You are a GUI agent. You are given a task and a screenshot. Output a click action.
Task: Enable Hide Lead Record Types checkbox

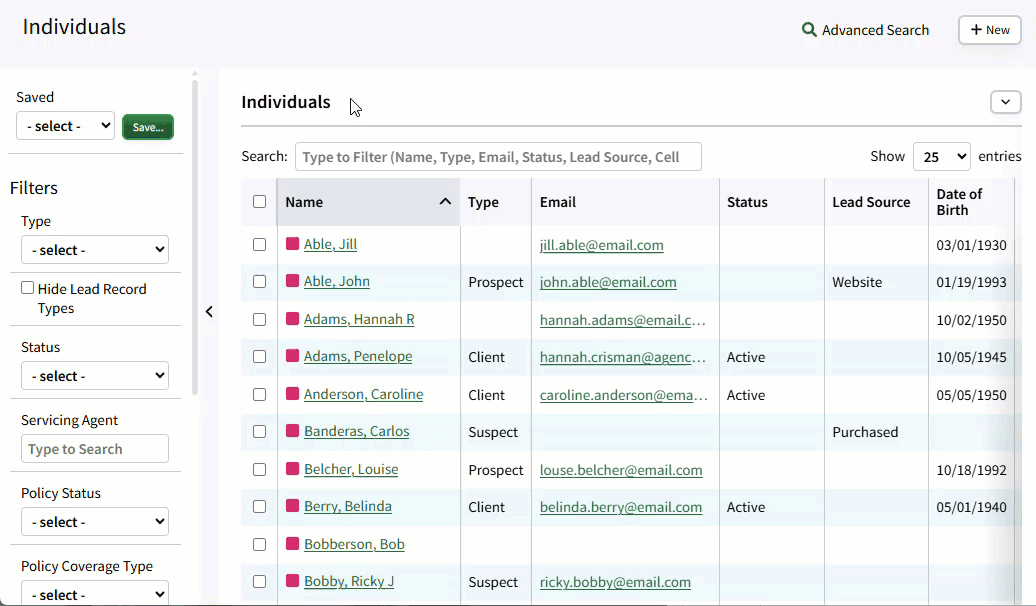click(x=27, y=287)
